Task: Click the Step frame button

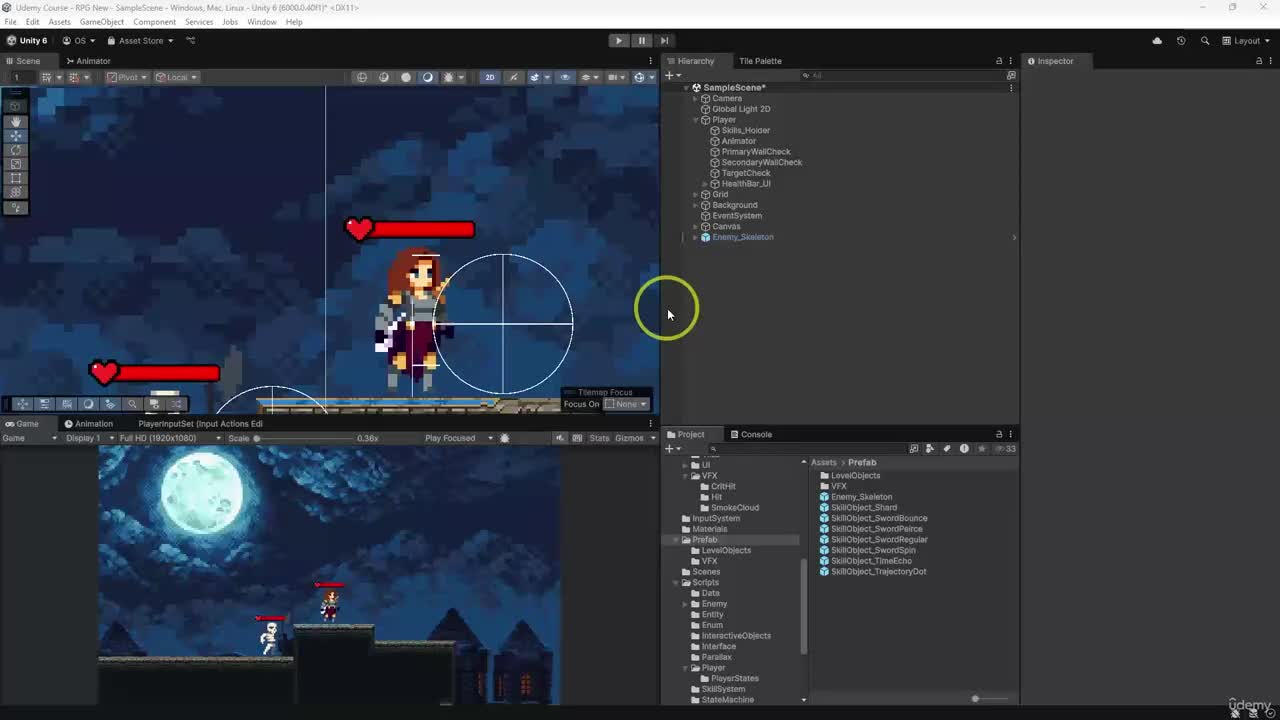Action: click(664, 41)
